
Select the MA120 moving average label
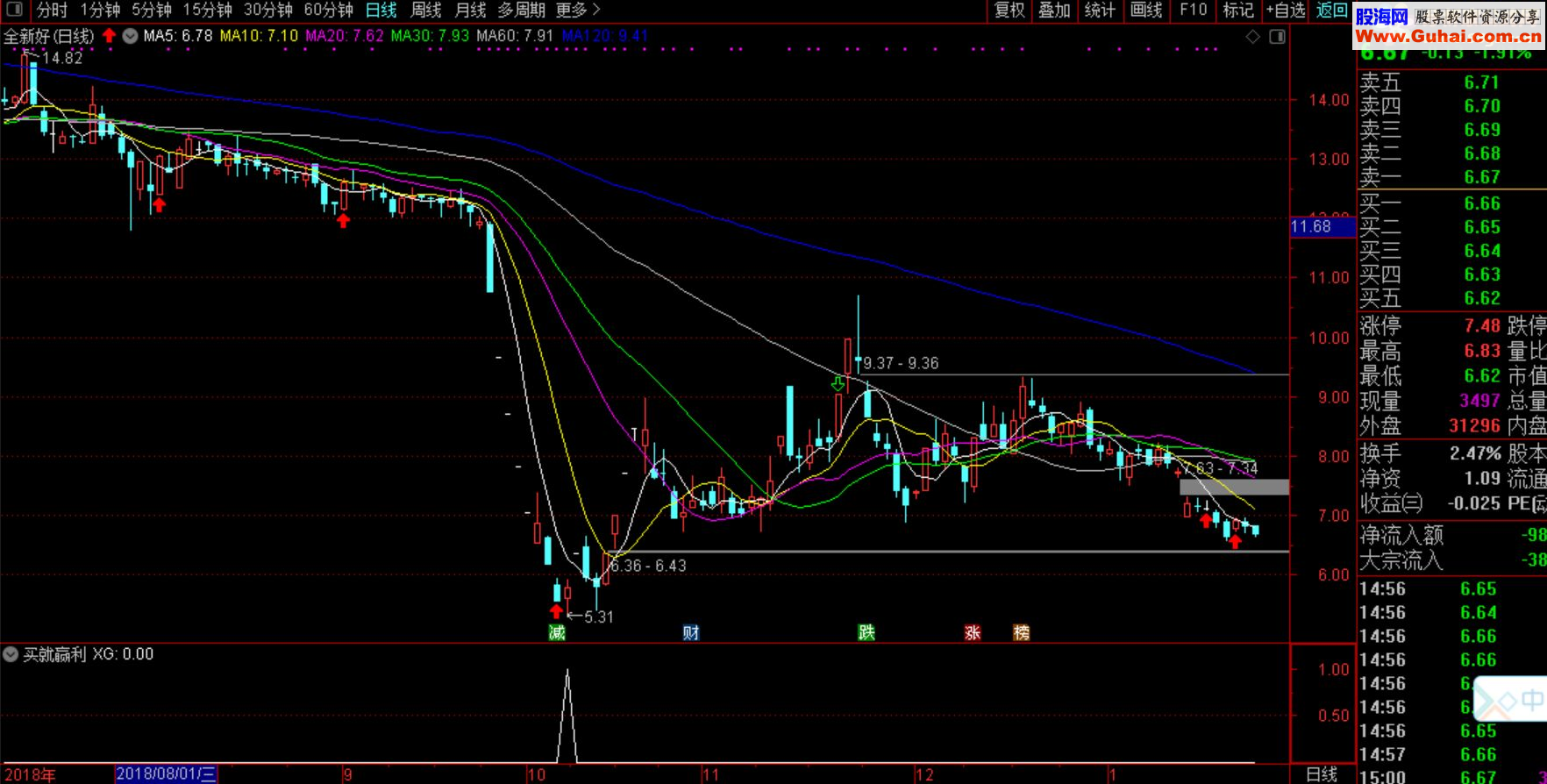tap(605, 36)
